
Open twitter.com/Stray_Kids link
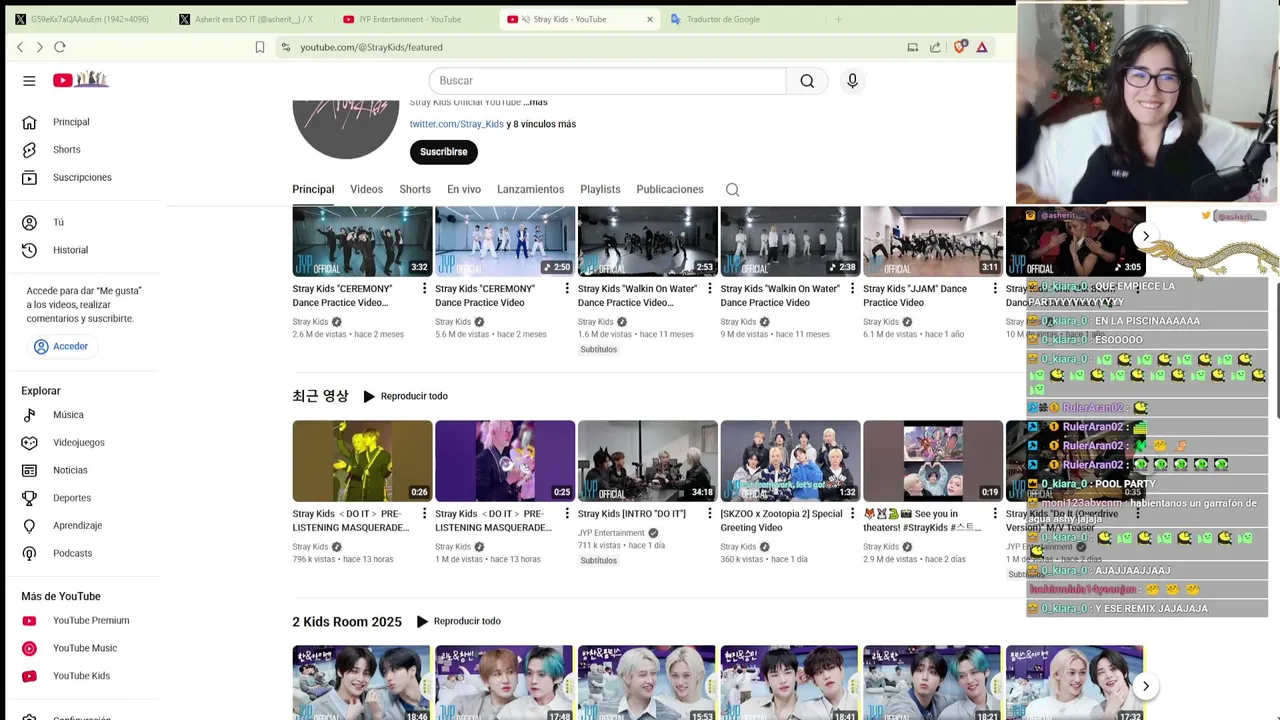456,124
